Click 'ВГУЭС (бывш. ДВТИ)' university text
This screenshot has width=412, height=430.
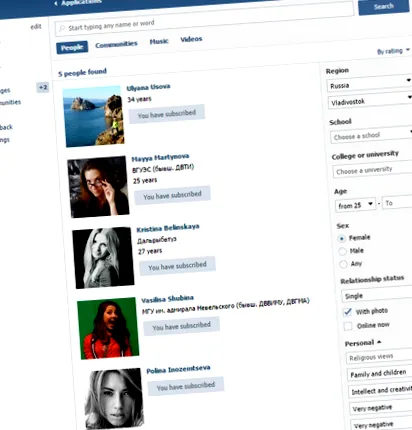click(x=163, y=168)
